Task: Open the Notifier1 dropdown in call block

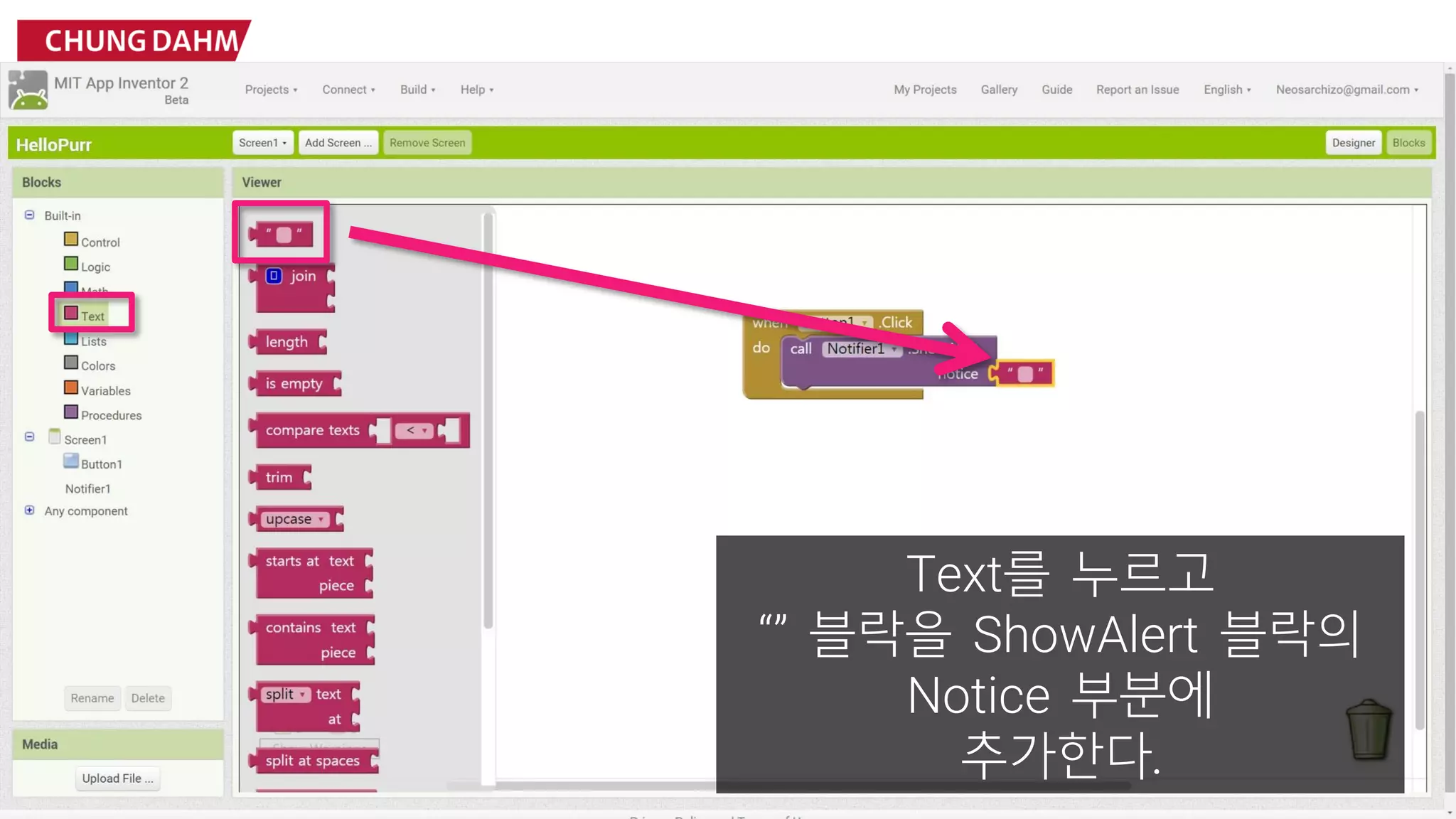Action: point(862,348)
